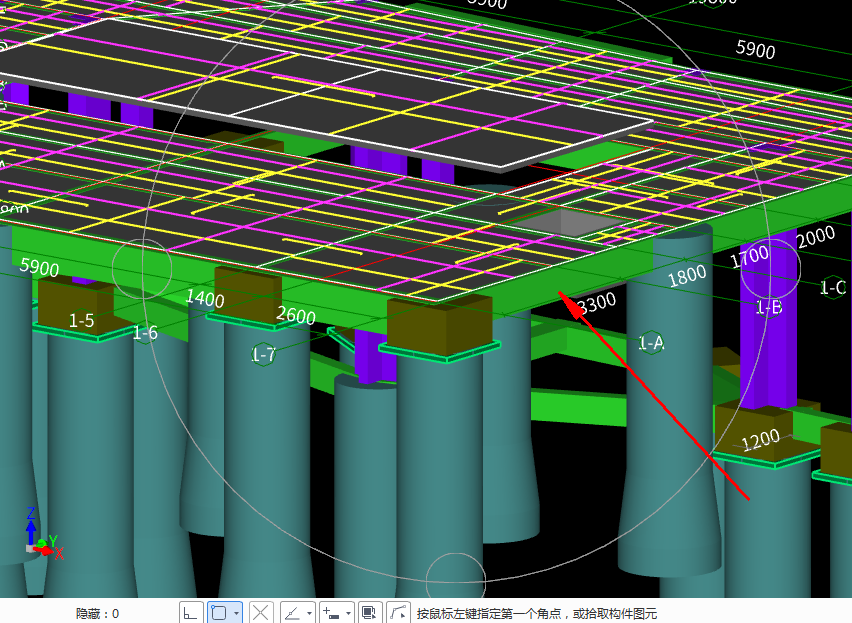The width and height of the screenshot is (852, 623).
Task: Click the 5900 dimension nearest axis 1-5
Action: point(40,267)
